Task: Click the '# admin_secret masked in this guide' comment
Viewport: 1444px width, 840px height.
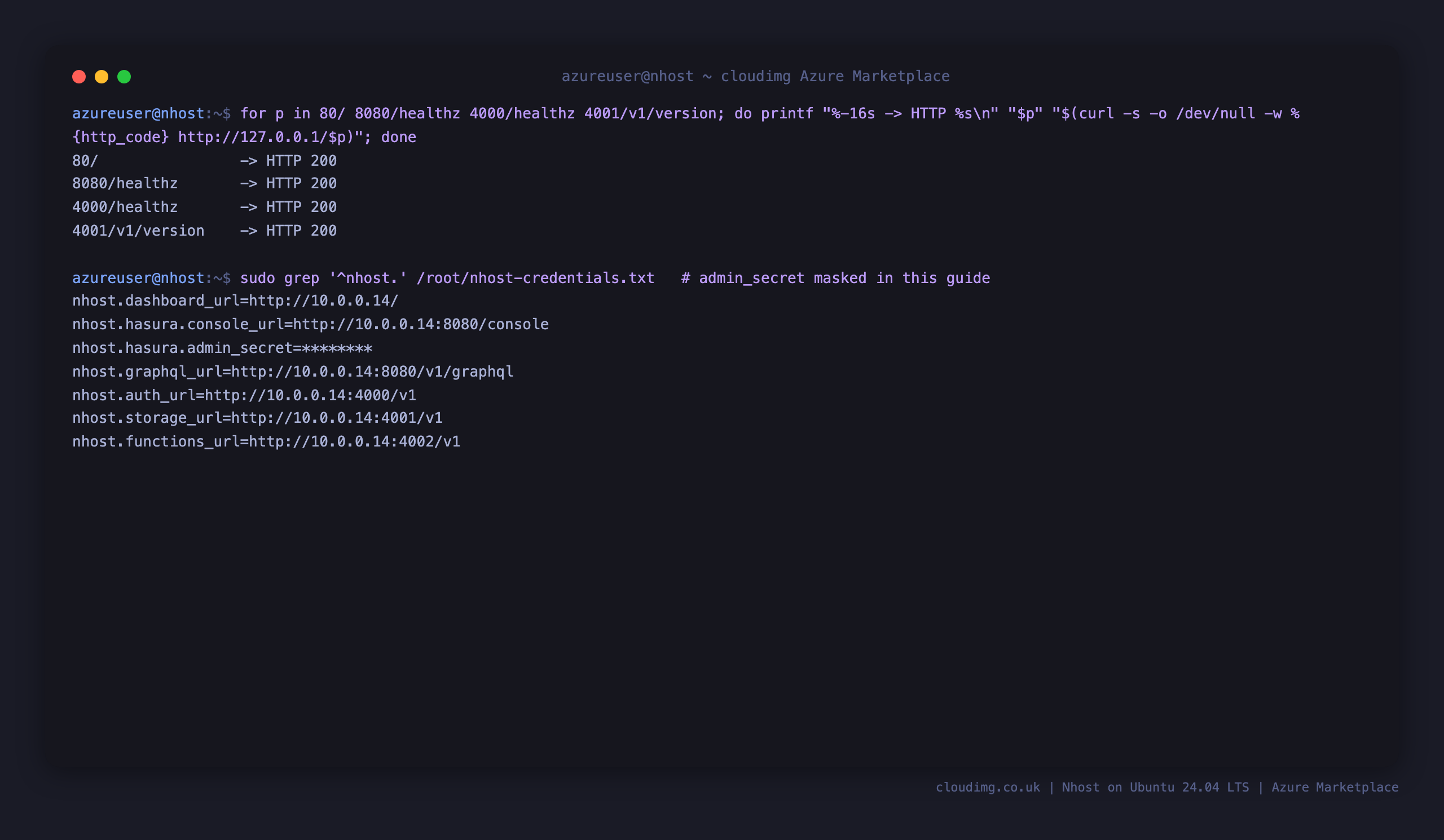Action: [x=835, y=278]
